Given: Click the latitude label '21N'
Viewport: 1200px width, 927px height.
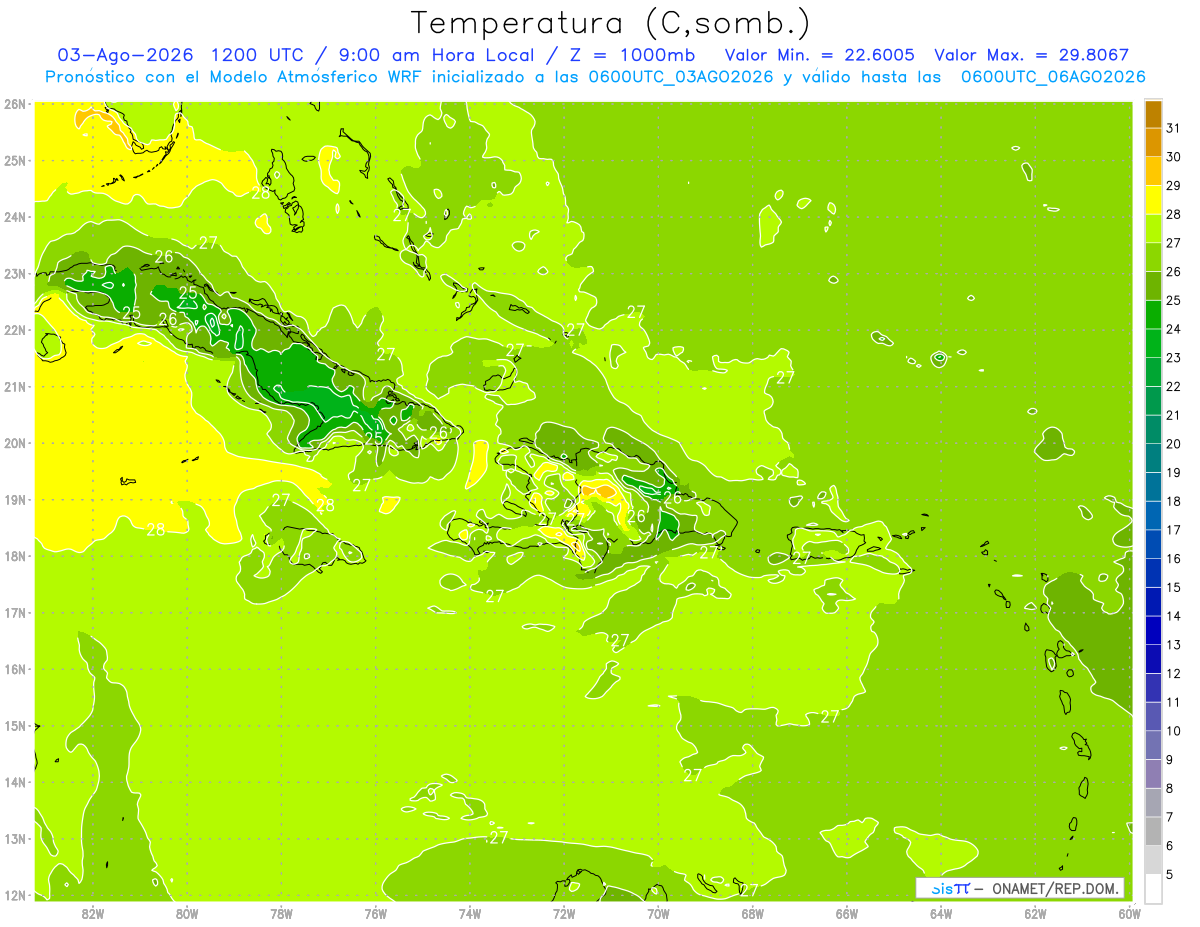Looking at the screenshot, I should click(15, 387).
